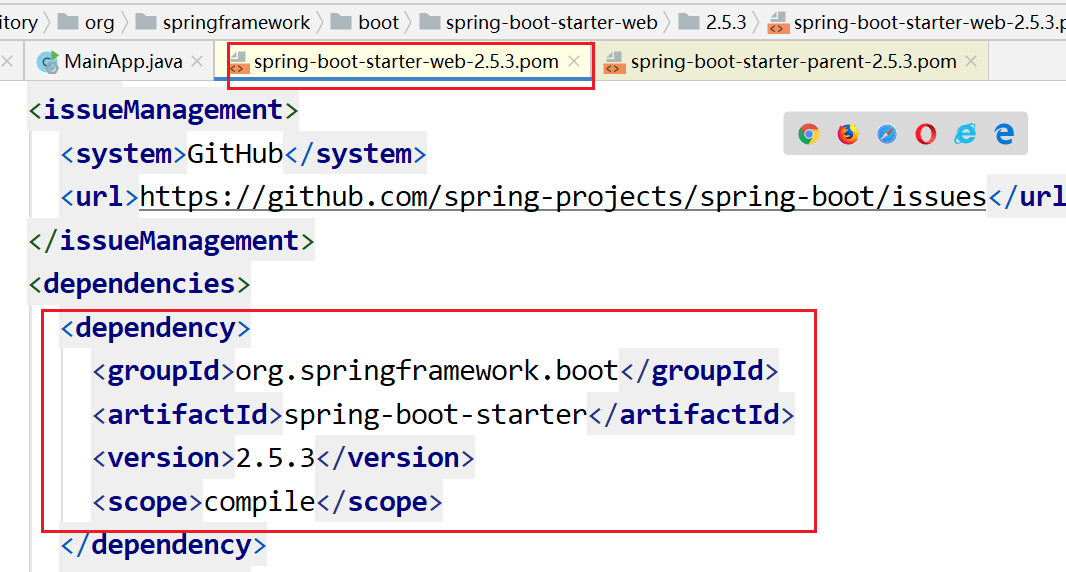Click 'spring-boot-starter' artifactId value
Image resolution: width=1066 pixels, height=572 pixels.
pos(435,415)
